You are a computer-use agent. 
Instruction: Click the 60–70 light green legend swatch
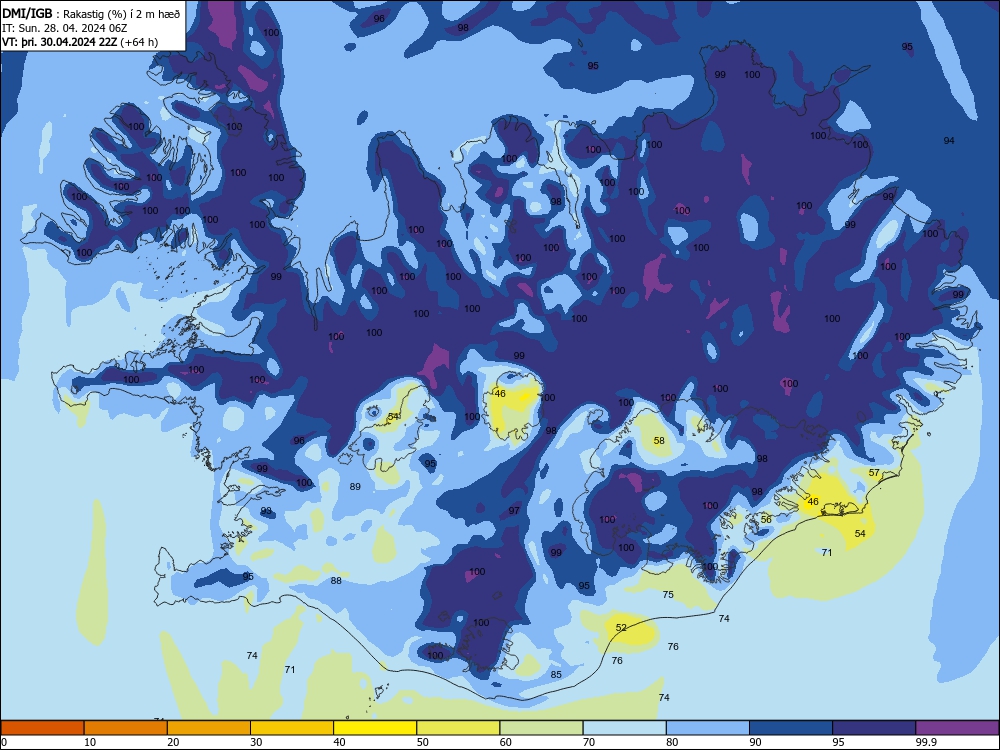541,728
